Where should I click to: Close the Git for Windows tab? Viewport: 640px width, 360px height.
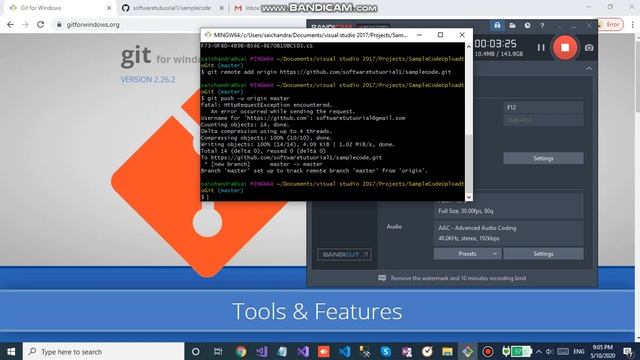tap(109, 8)
